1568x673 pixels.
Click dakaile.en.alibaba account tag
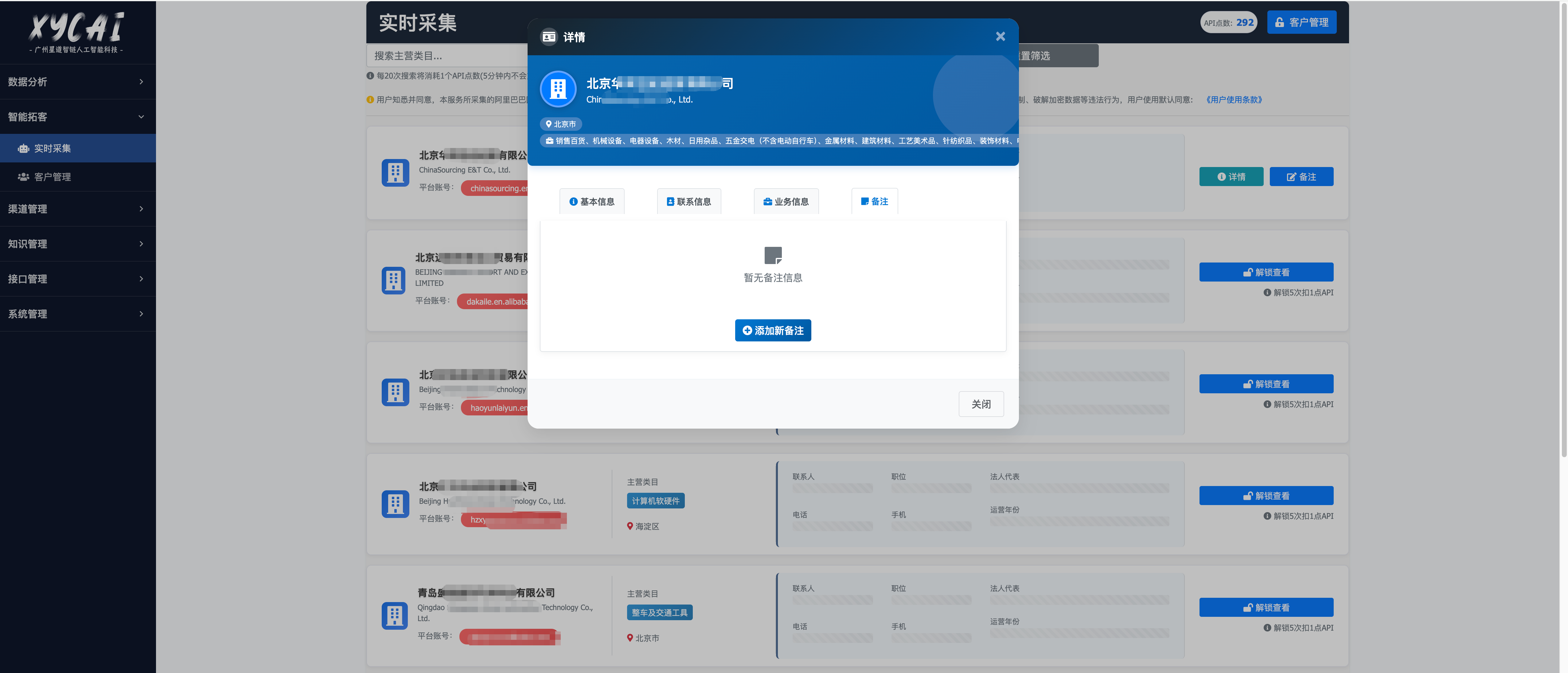pyautogui.click(x=493, y=301)
